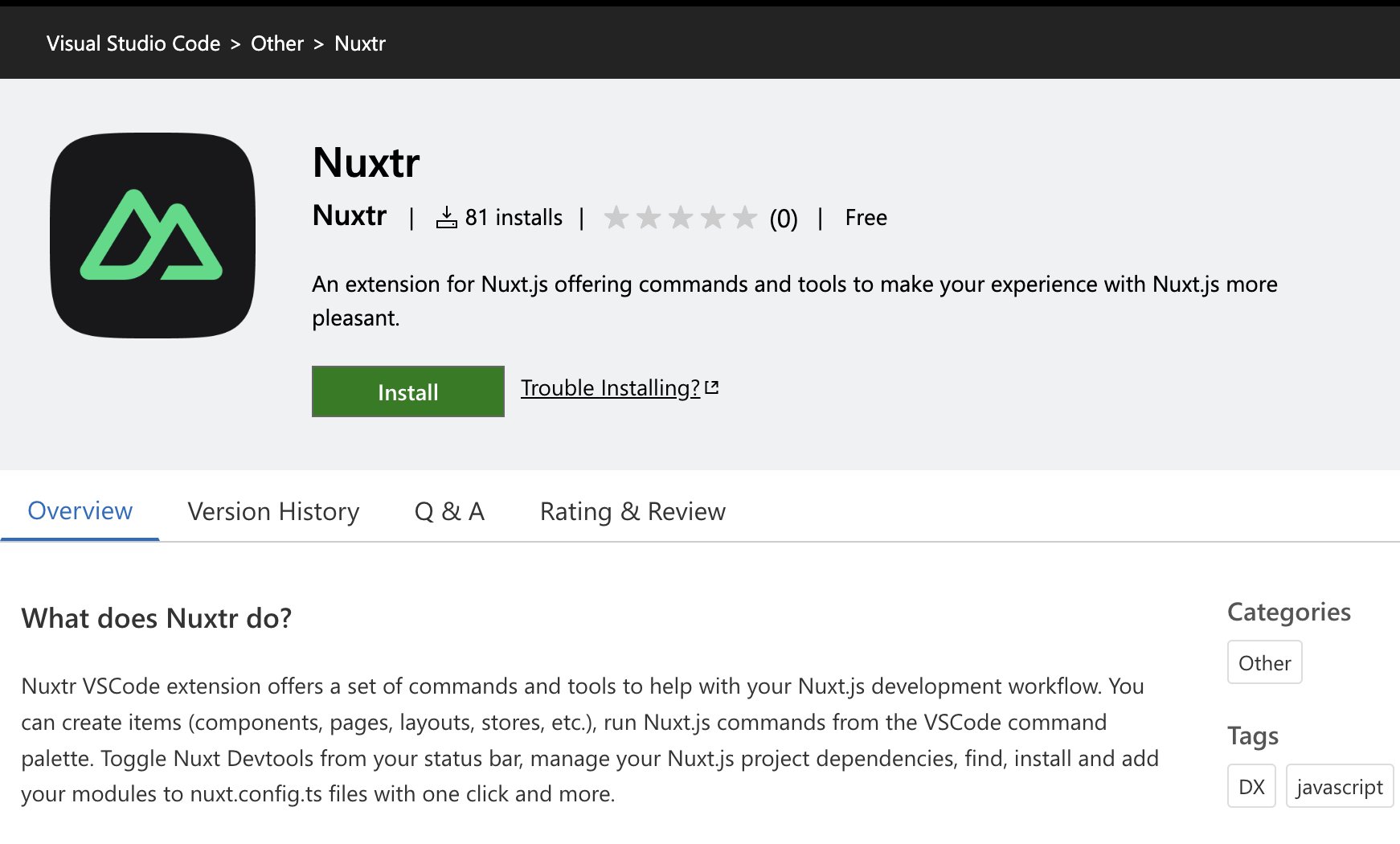This screenshot has height=844, width=1400.
Task: Navigate to Visual Studio Code breadcrumb
Action: (x=133, y=43)
